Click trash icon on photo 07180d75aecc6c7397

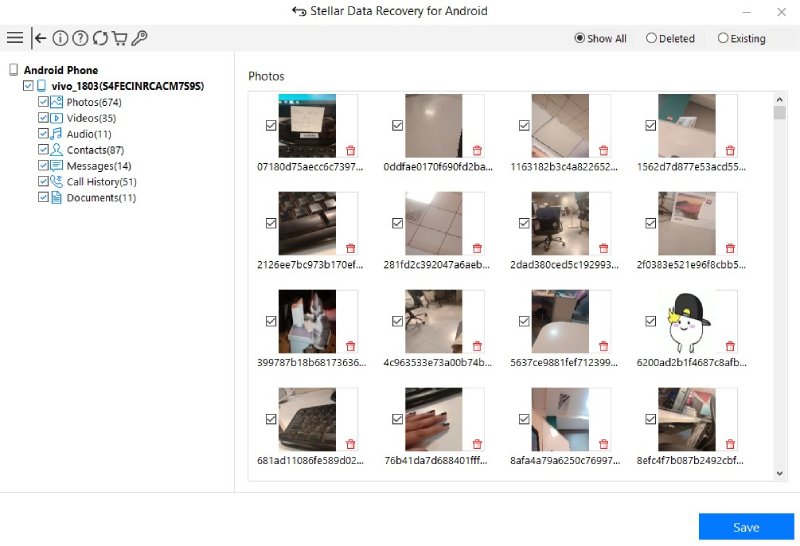point(350,150)
